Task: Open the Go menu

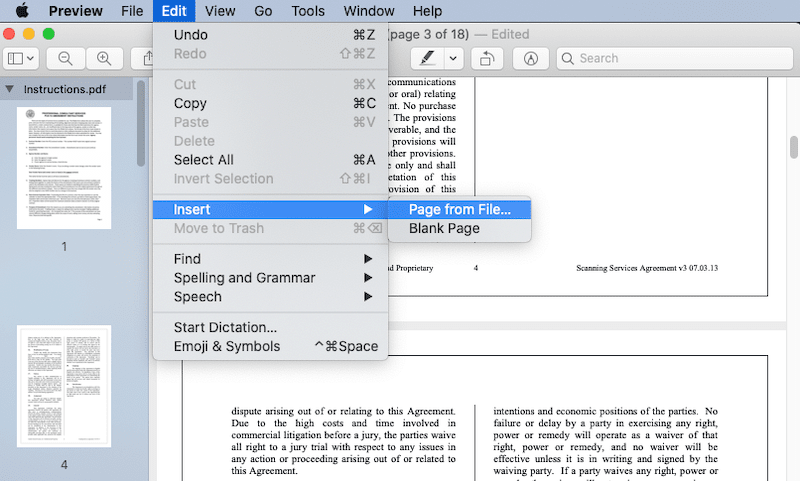Action: [263, 11]
